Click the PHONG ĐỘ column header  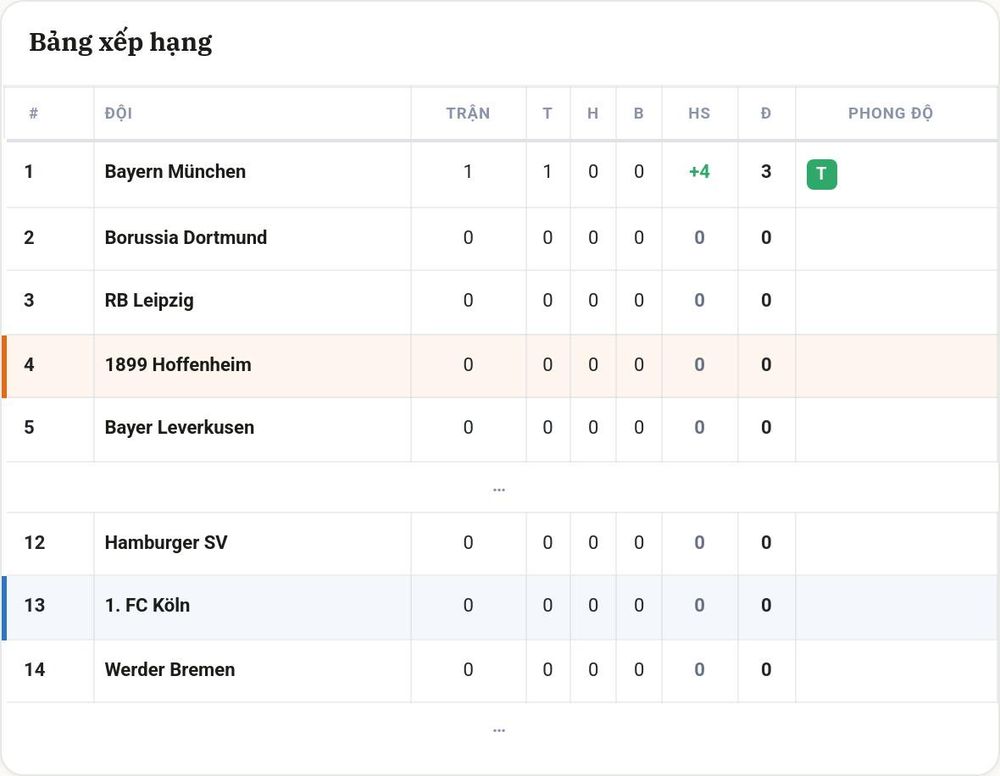tap(890, 113)
